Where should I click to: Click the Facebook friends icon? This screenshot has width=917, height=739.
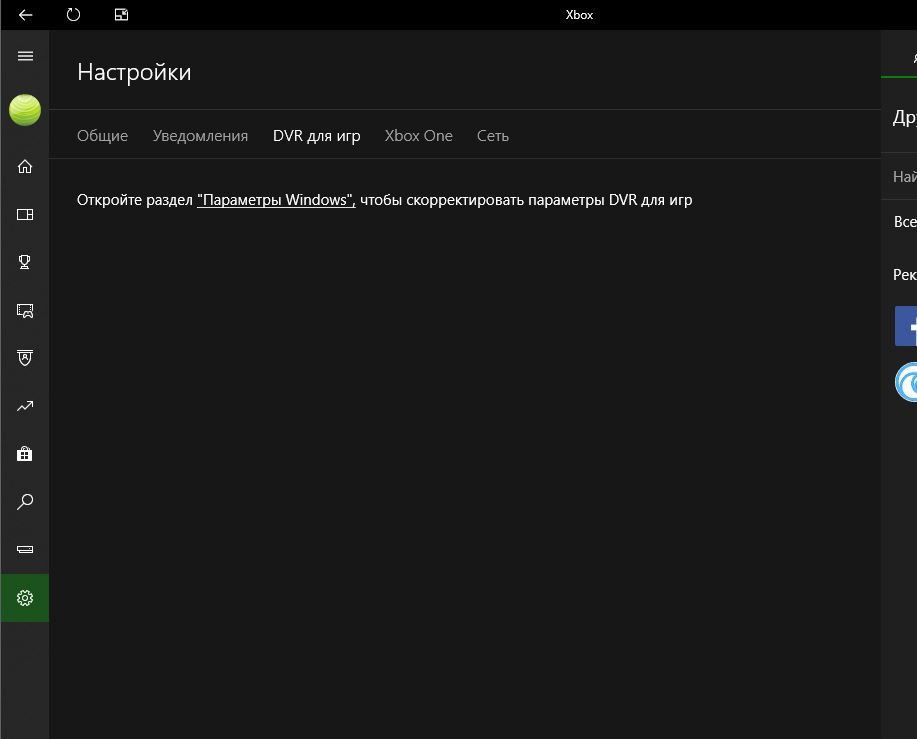click(906, 326)
